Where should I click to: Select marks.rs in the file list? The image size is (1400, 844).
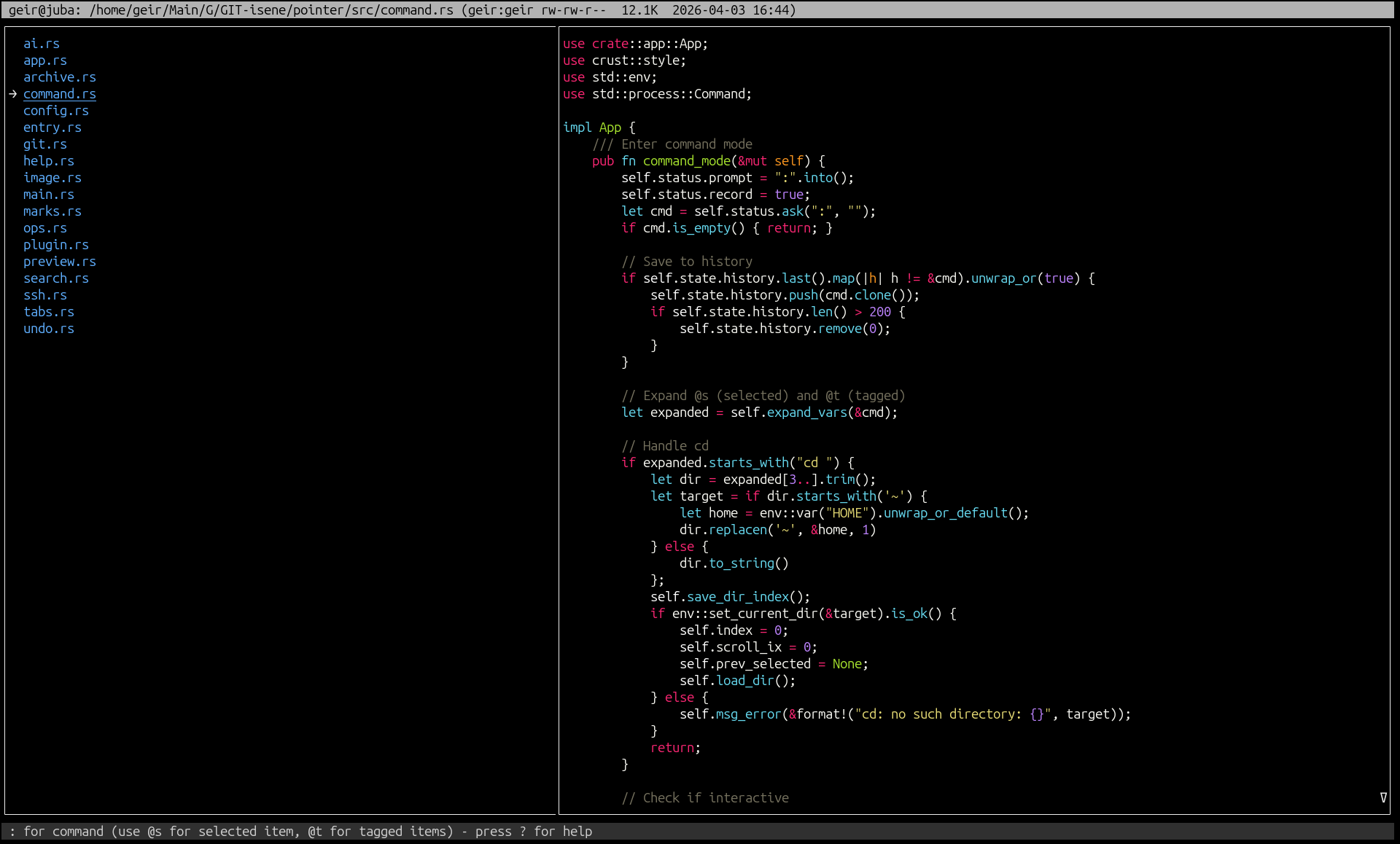(52, 211)
